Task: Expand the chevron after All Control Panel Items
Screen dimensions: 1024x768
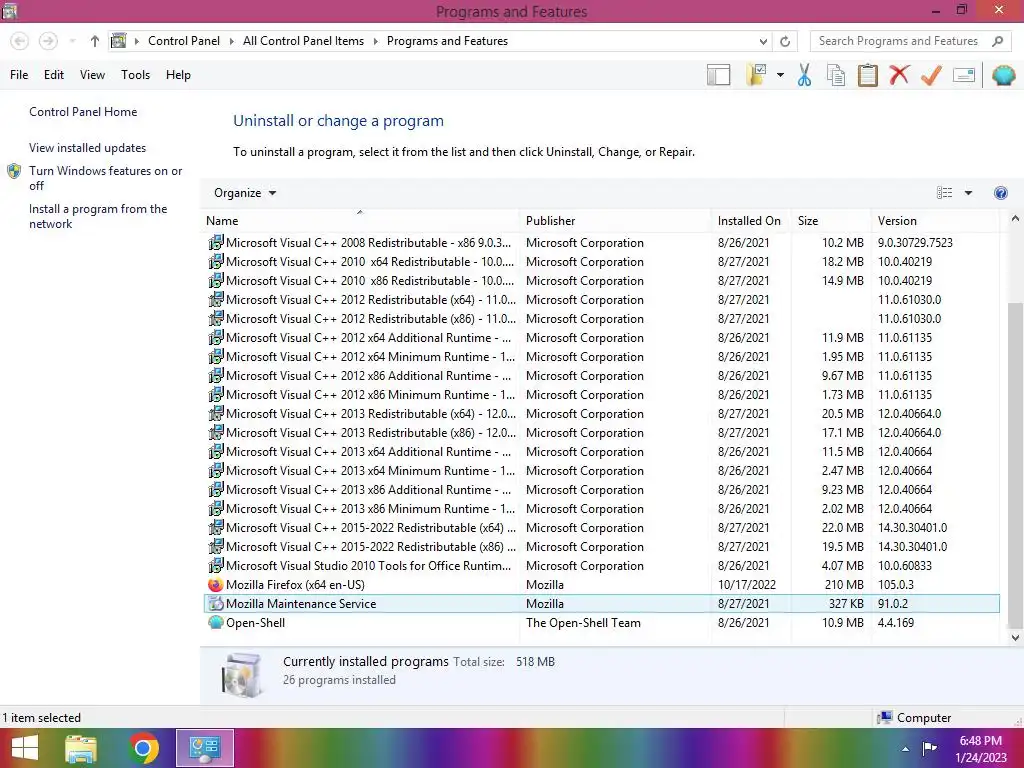Action: [376, 41]
